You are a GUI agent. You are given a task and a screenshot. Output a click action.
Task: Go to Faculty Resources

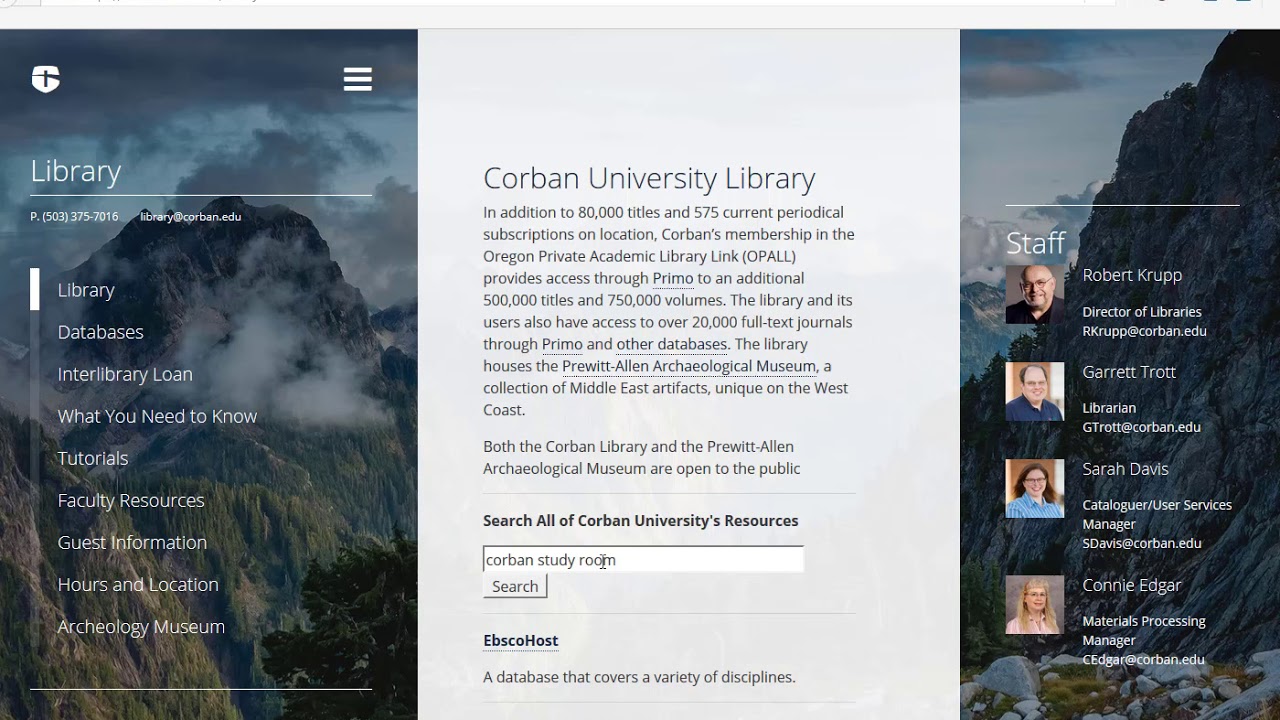131,500
